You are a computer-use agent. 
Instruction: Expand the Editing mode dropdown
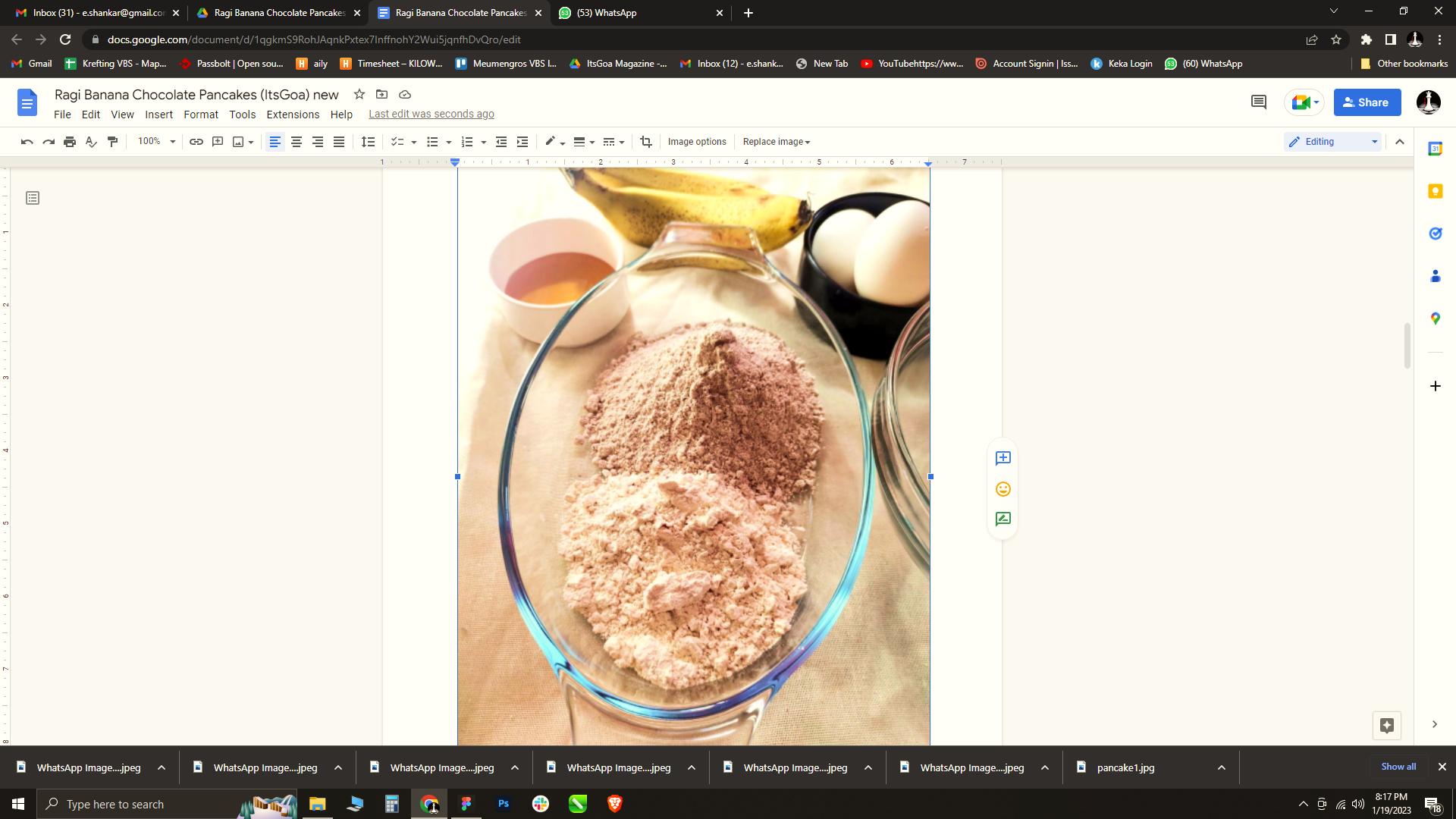coord(1333,142)
